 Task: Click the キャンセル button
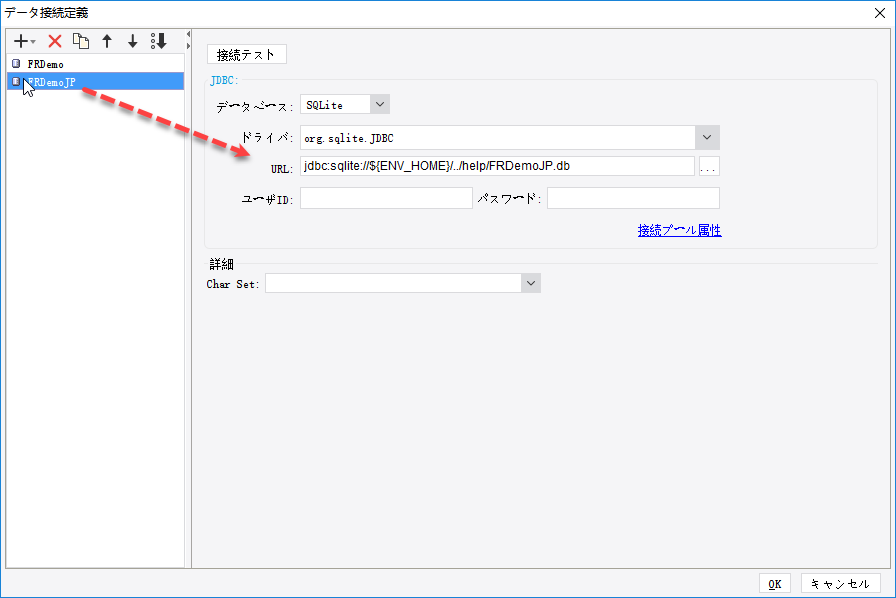point(841,584)
